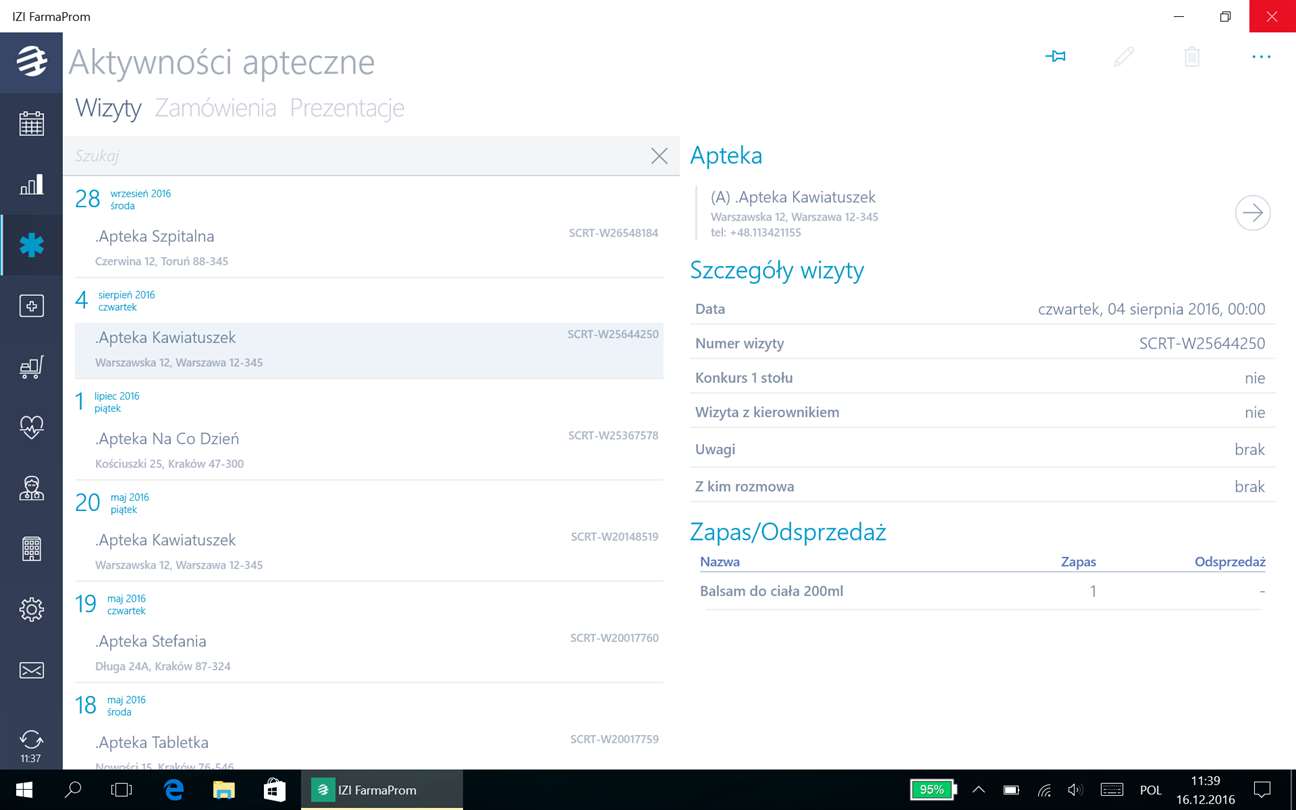Click the 1 lipiec 2016 date header
The image size is (1296, 810).
coord(107,402)
